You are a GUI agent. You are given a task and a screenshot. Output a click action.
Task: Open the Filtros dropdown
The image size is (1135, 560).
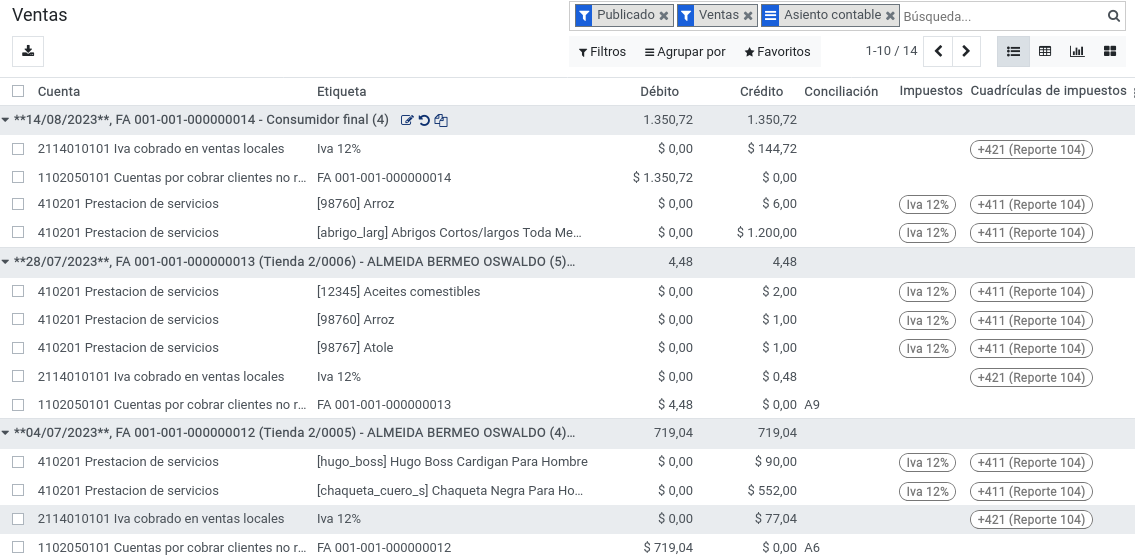pos(602,52)
